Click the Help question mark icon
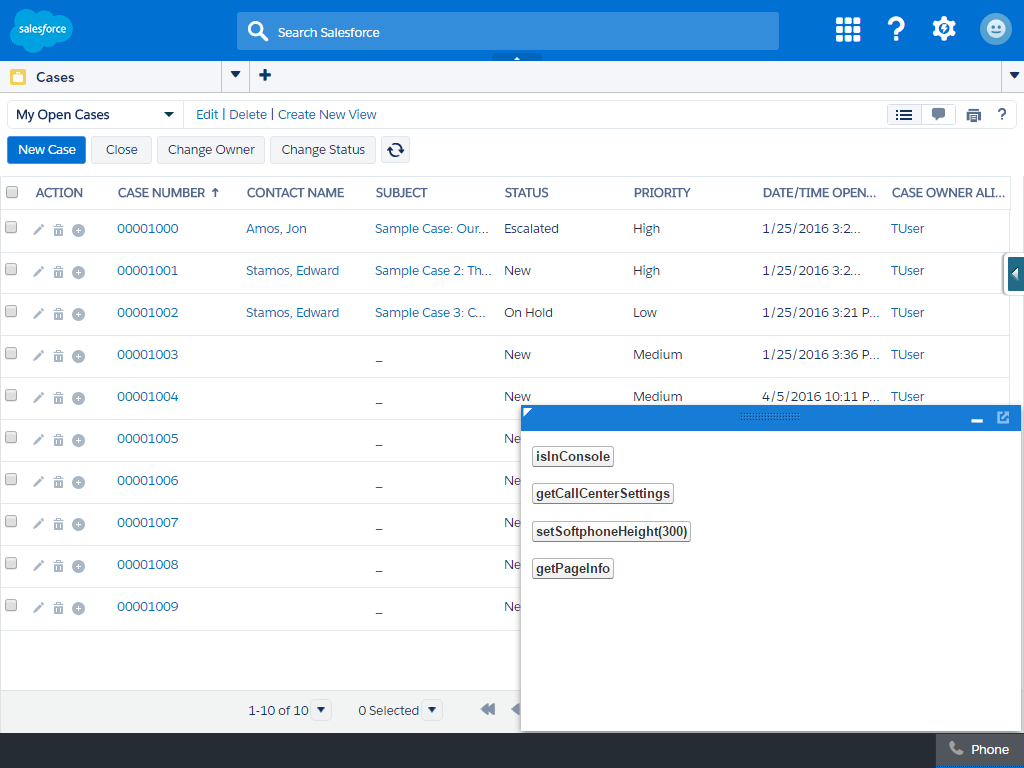The image size is (1024, 768). click(895, 29)
